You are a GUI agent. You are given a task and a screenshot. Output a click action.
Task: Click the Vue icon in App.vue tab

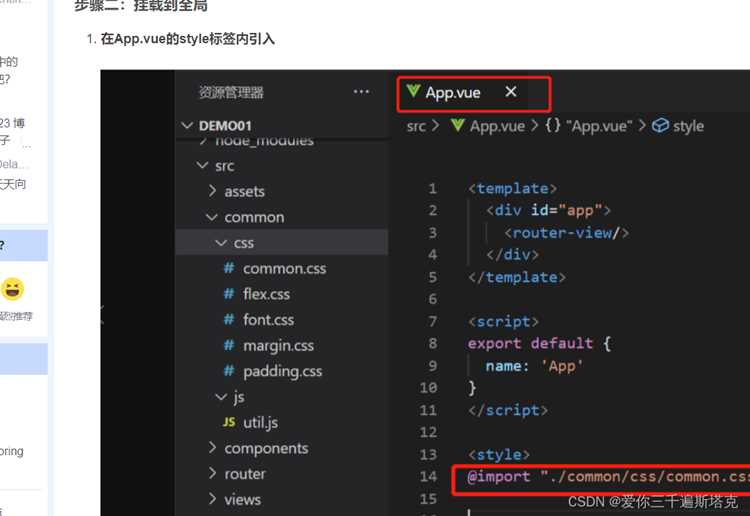(413, 91)
